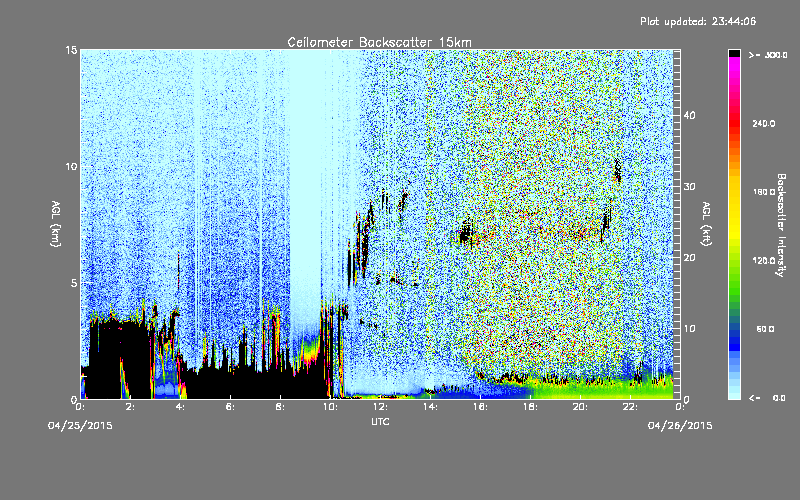
Task: Click the right AGL (kft) axis label
Action: click(706, 223)
